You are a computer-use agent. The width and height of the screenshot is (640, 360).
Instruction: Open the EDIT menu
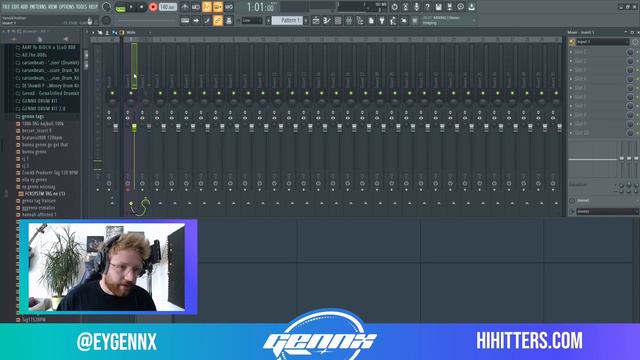16,7
